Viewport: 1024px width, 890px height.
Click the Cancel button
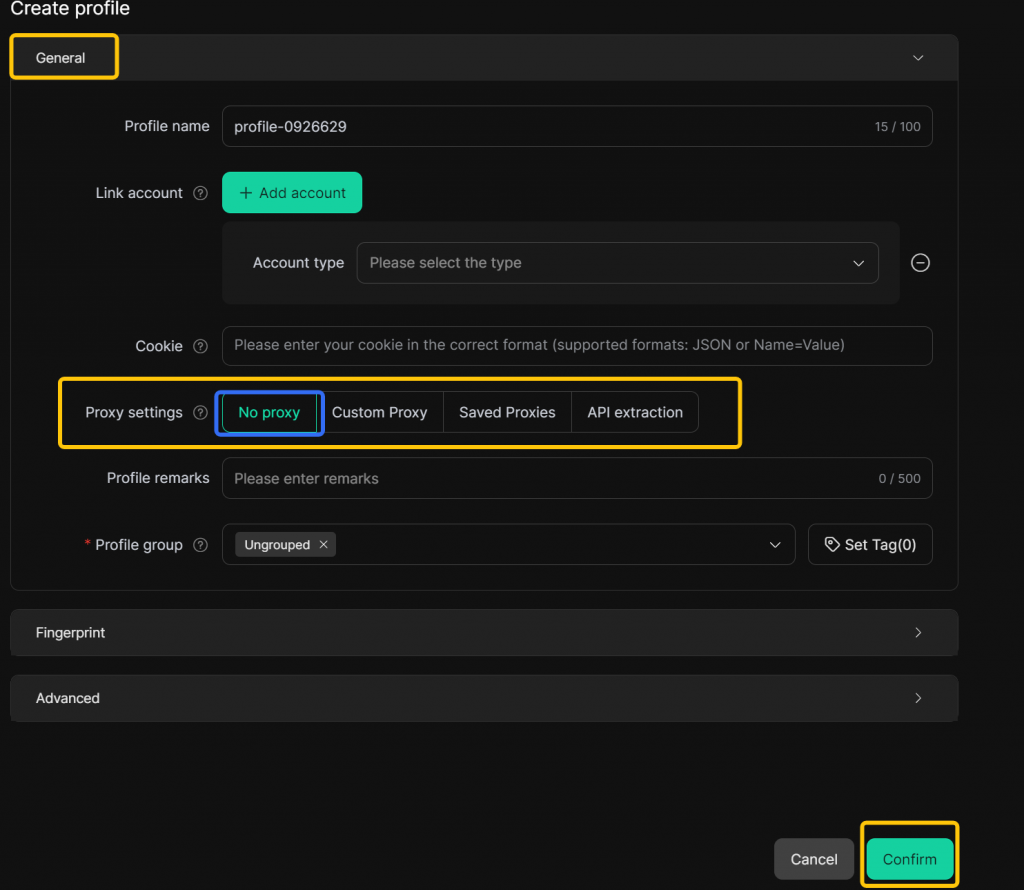814,859
